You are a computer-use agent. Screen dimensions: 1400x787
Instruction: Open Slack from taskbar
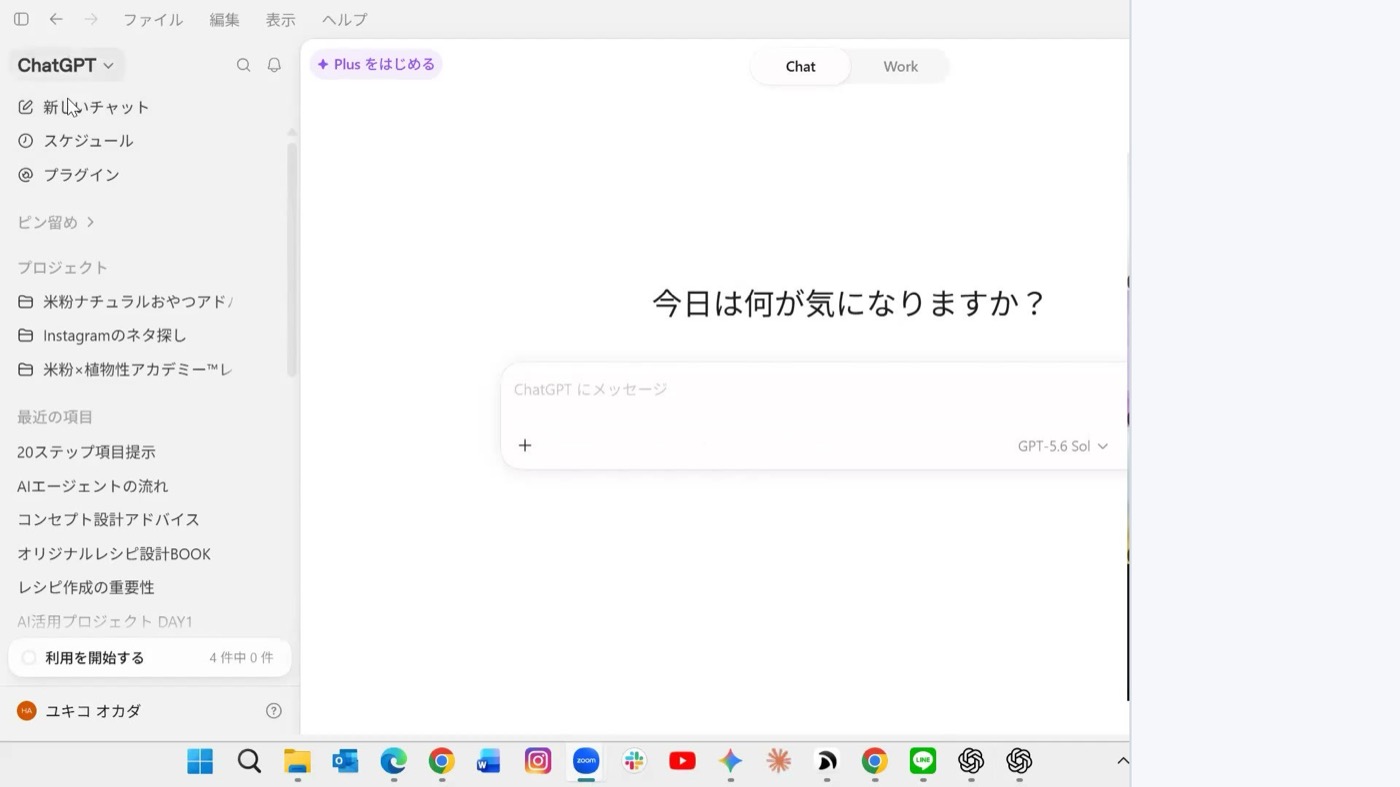coord(634,761)
